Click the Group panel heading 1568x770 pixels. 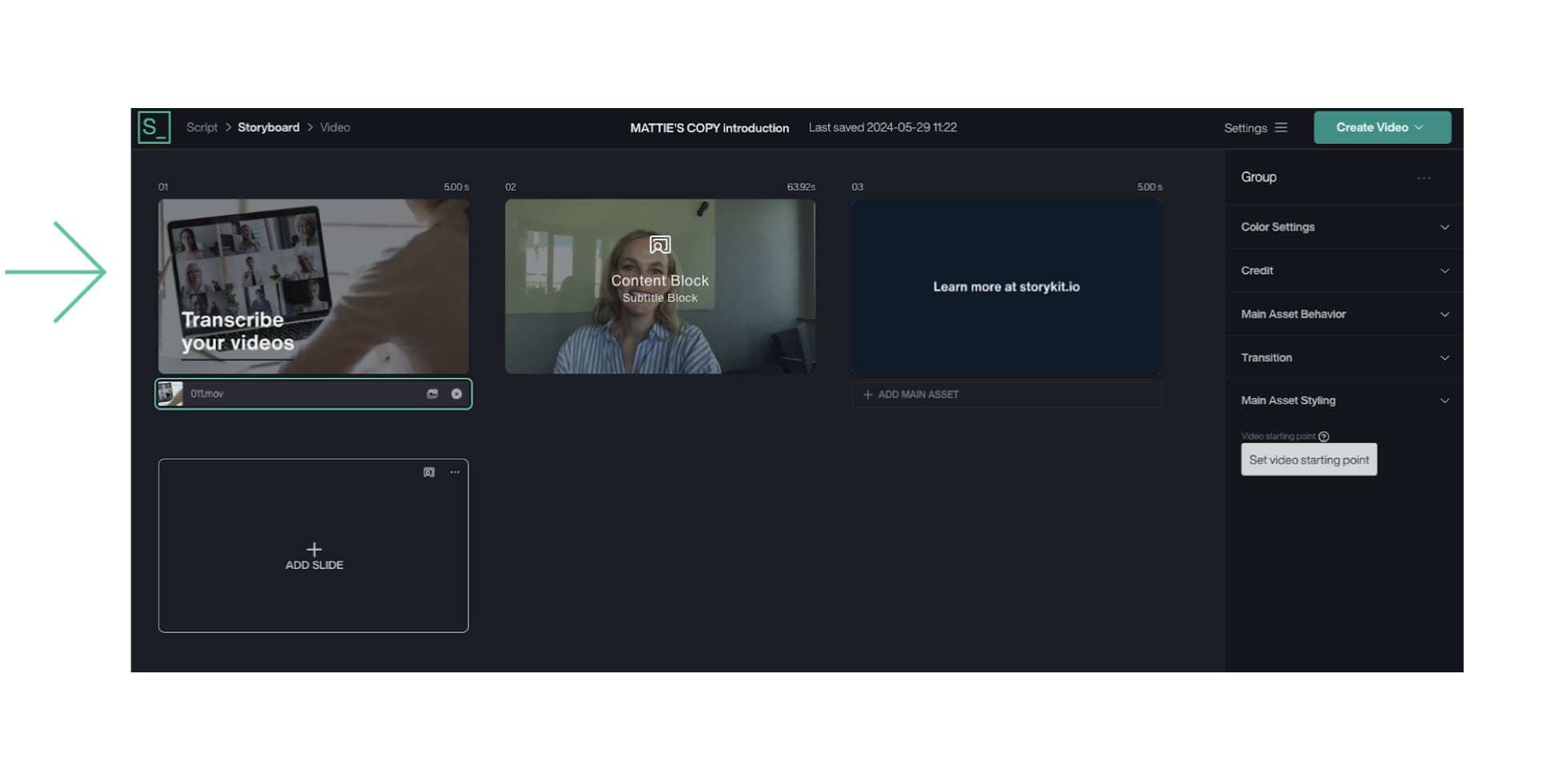[x=1259, y=177]
